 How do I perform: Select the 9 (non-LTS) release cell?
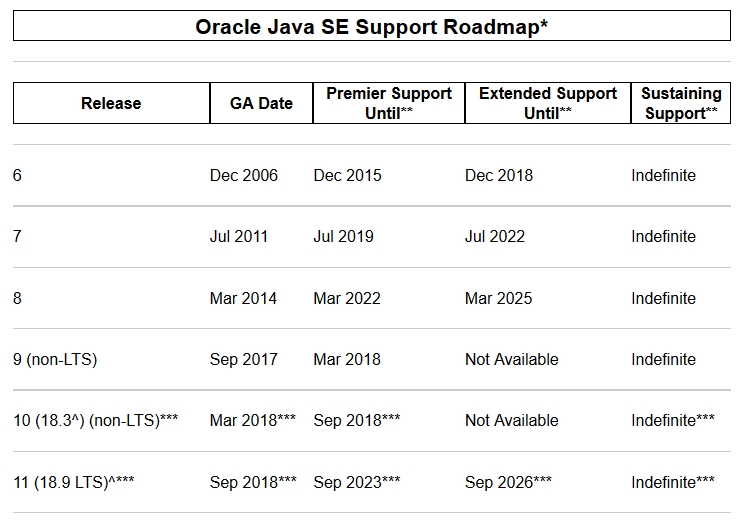pyautogui.click(x=55, y=359)
